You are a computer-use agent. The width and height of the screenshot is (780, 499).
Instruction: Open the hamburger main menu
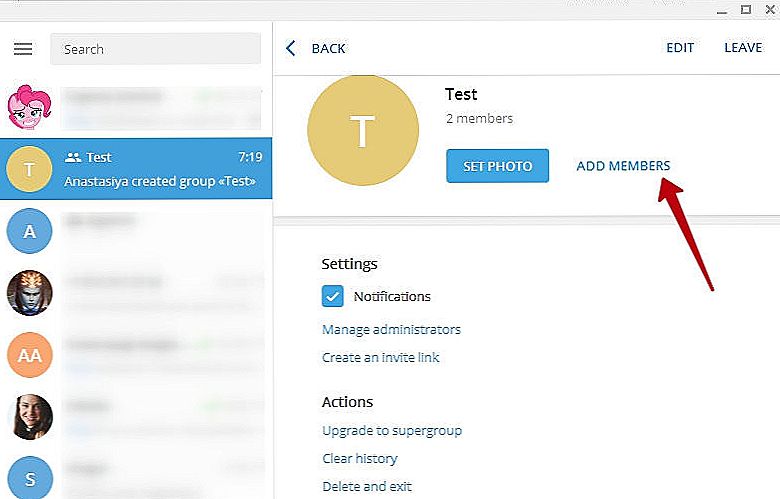[x=23, y=49]
